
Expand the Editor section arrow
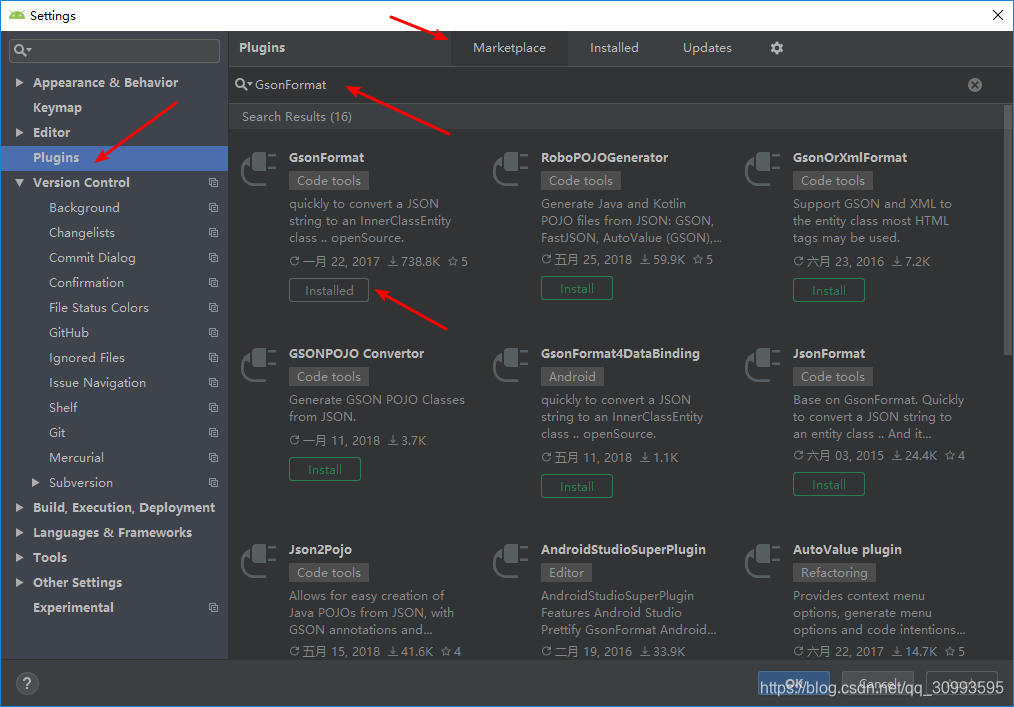(19, 133)
